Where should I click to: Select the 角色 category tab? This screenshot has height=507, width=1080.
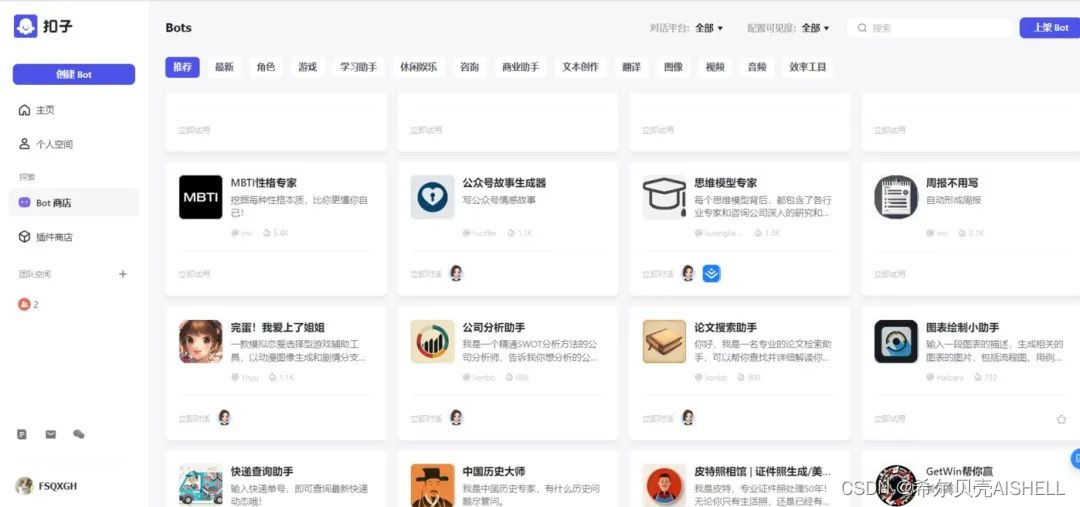266,68
